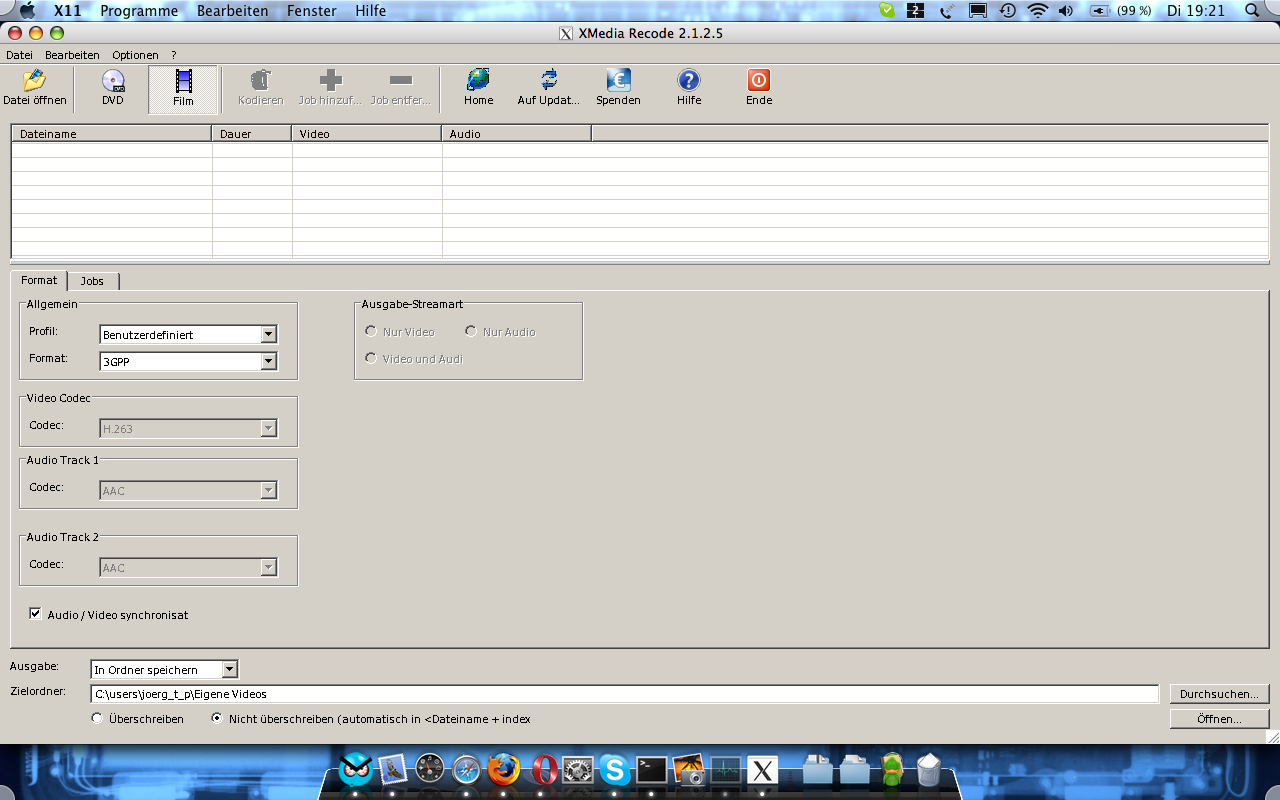Open iPhoto from the dock
The height and width of the screenshot is (800, 1280).
[x=689, y=769]
